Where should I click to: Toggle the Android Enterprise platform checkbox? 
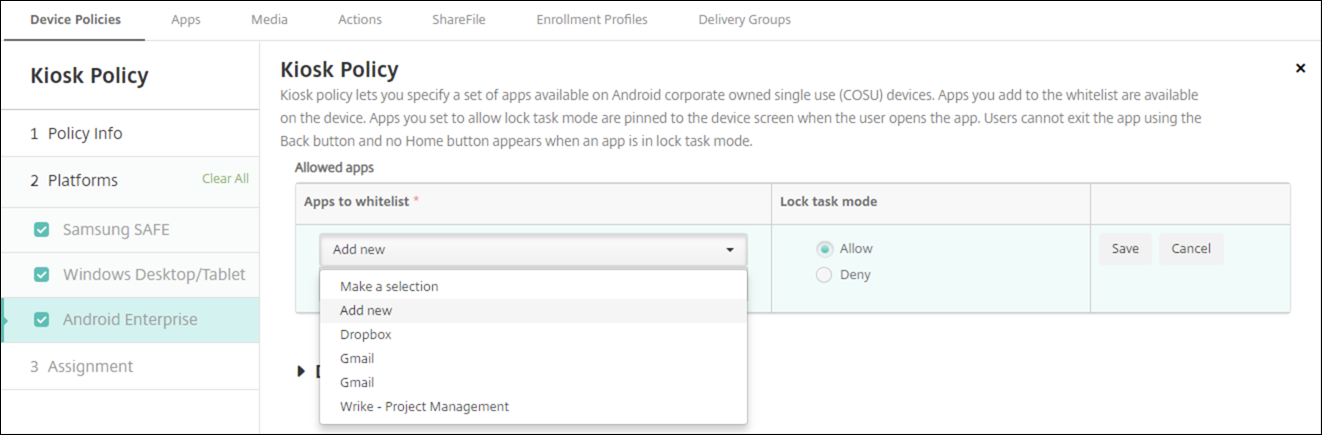tap(41, 320)
